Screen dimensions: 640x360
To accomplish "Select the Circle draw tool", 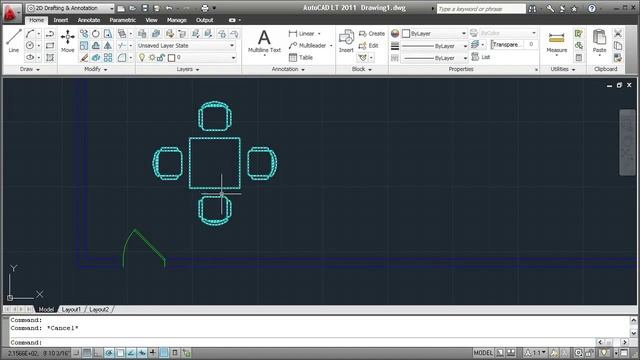I will pyautogui.click(x=30, y=46).
